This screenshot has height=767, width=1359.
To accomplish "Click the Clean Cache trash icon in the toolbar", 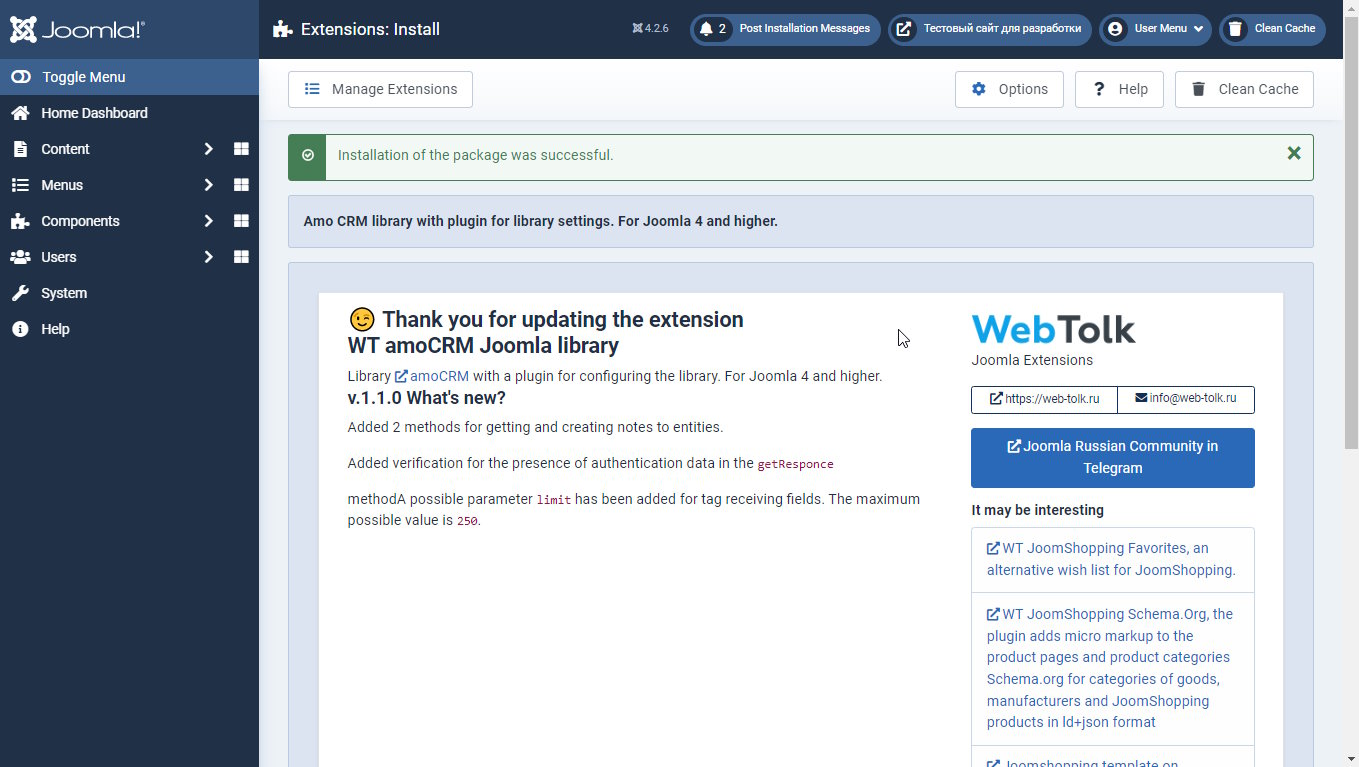I will click(x=1198, y=89).
